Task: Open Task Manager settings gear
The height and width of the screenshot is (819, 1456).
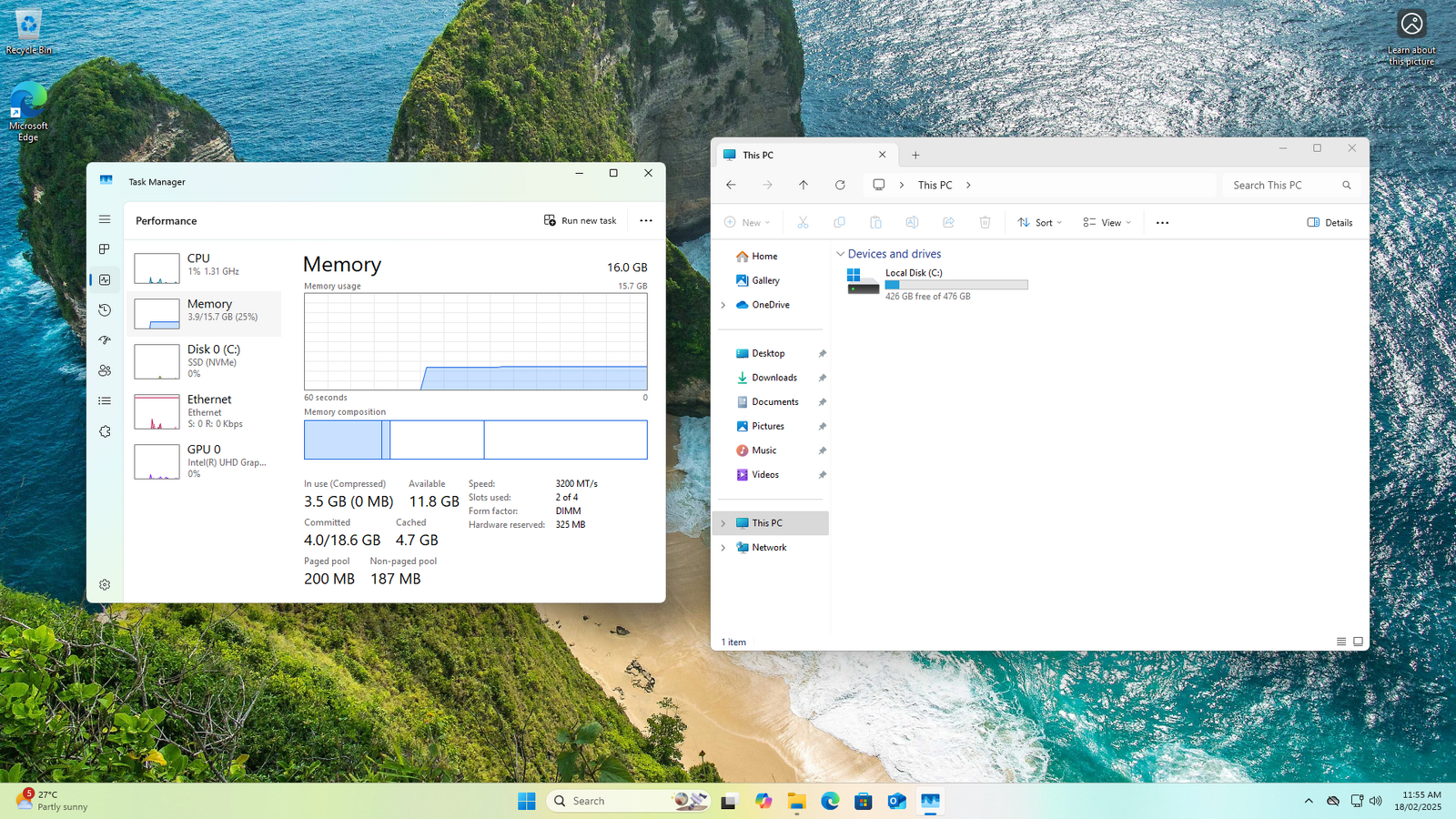Action: [105, 585]
